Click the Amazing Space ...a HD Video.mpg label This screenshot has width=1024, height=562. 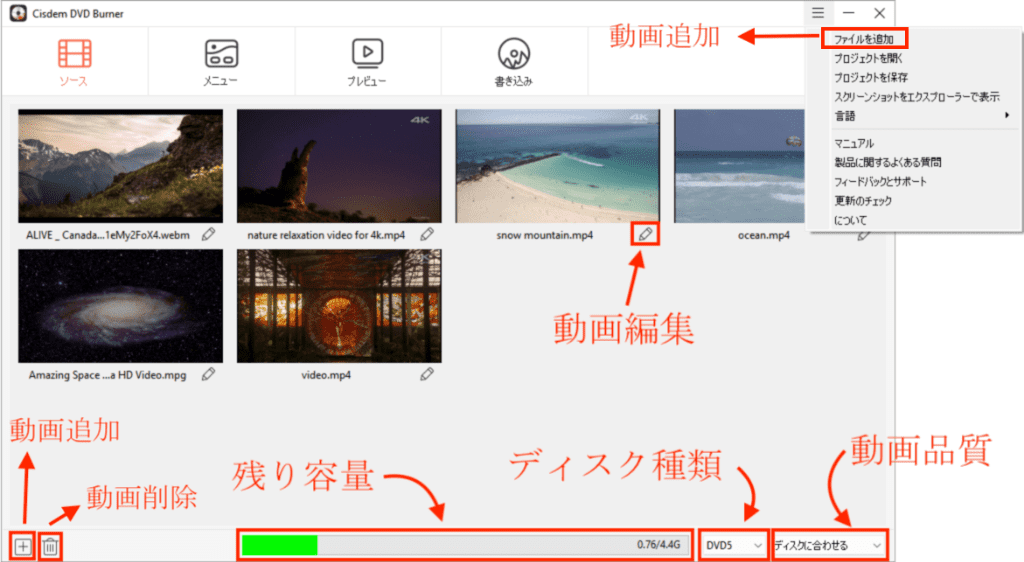pos(107,375)
